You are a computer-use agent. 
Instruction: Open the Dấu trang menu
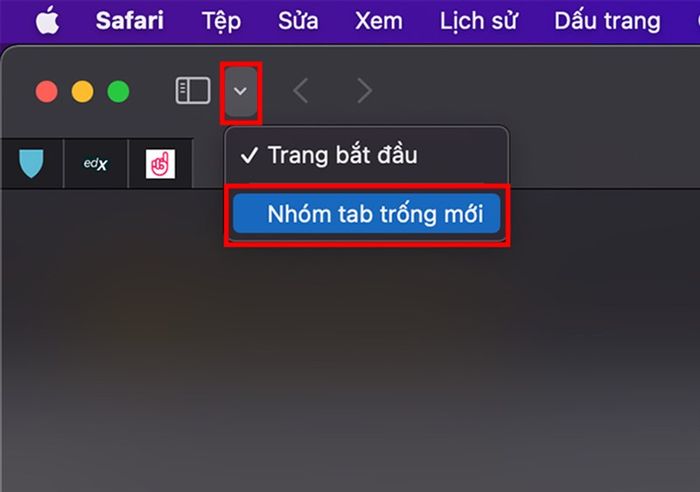click(x=607, y=21)
